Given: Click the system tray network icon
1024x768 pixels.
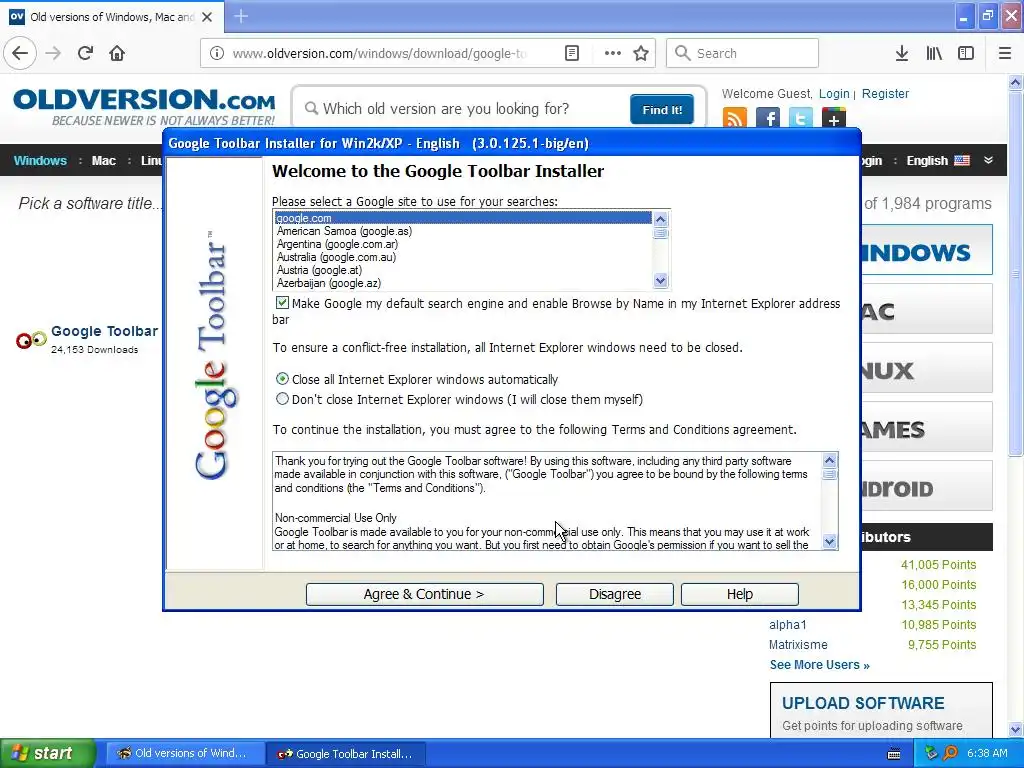Looking at the screenshot, I should [931, 753].
